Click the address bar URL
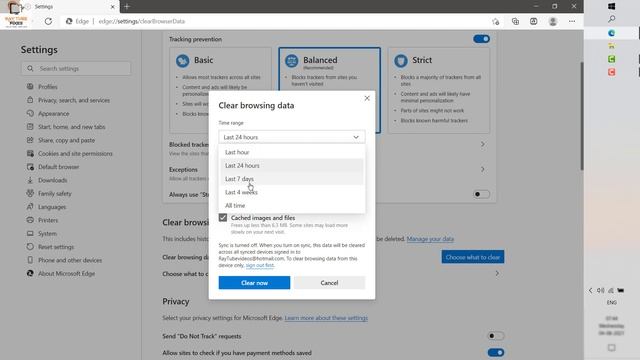This screenshot has width=640, height=360. [x=142, y=21]
